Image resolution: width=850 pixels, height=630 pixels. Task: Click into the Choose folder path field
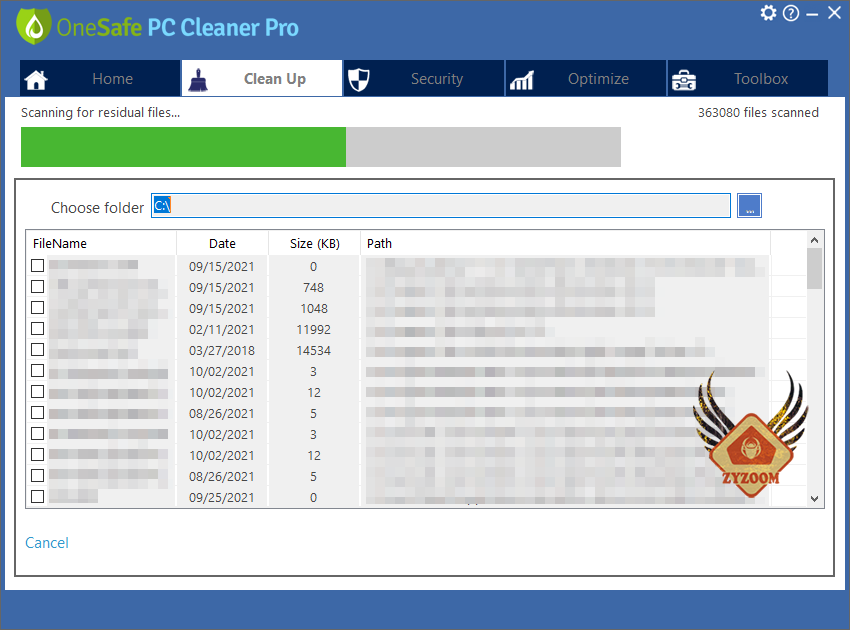(x=441, y=205)
